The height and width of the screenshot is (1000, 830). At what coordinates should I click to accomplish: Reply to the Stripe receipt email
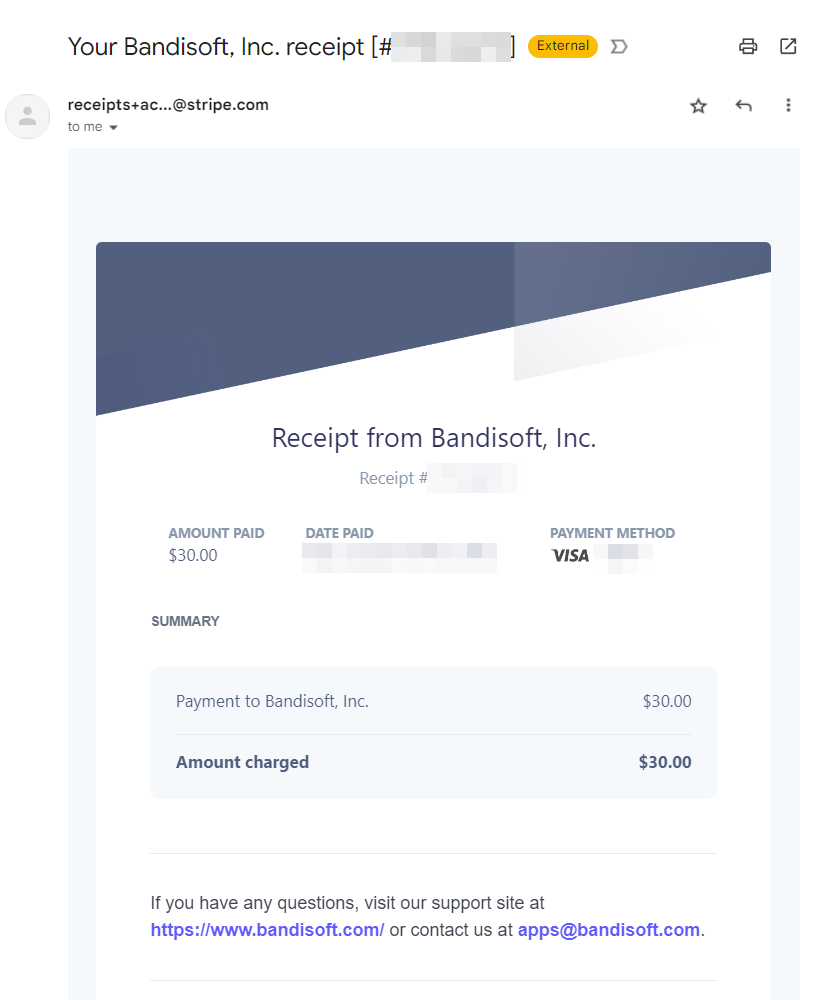click(743, 106)
